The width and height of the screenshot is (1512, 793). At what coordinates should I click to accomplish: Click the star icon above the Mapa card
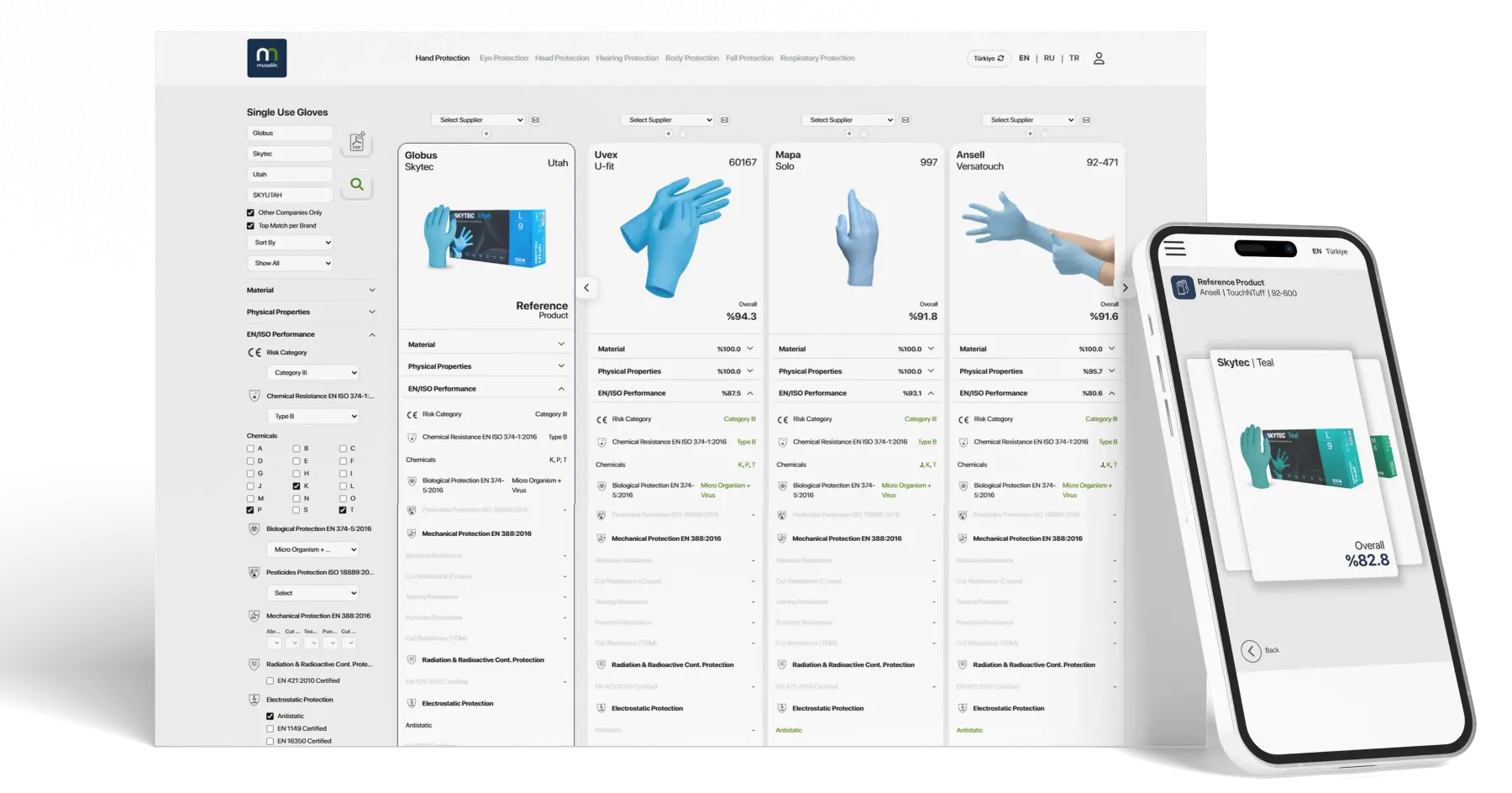pos(864,134)
